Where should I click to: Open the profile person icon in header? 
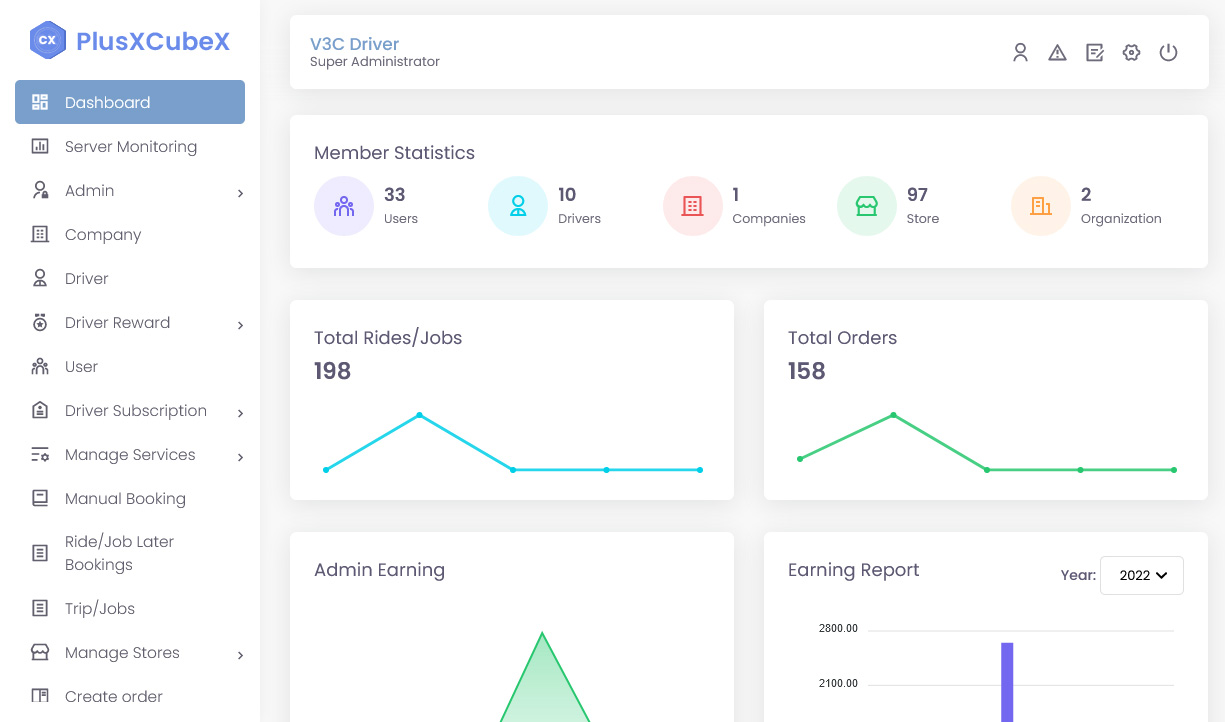tap(1020, 52)
